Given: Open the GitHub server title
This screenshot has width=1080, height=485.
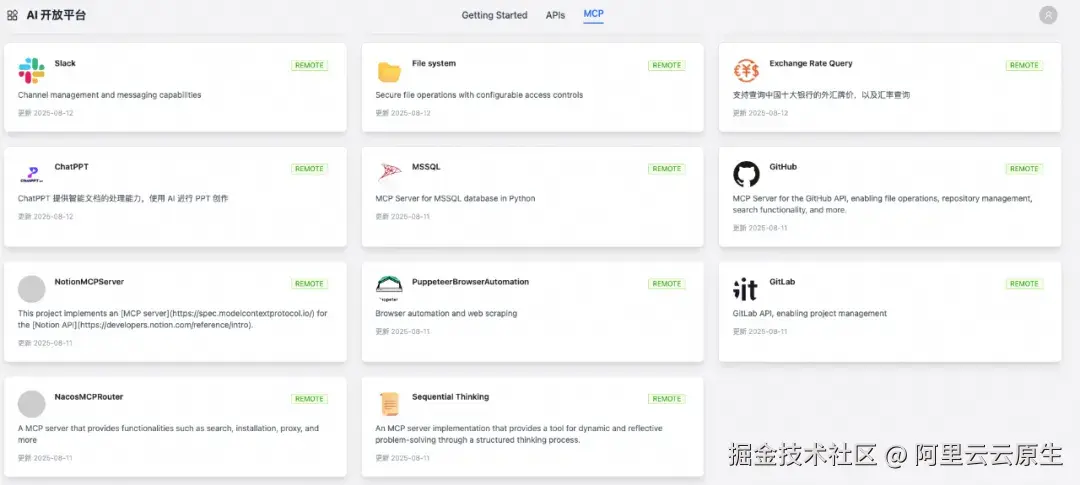Looking at the screenshot, I should pyautogui.click(x=783, y=167).
